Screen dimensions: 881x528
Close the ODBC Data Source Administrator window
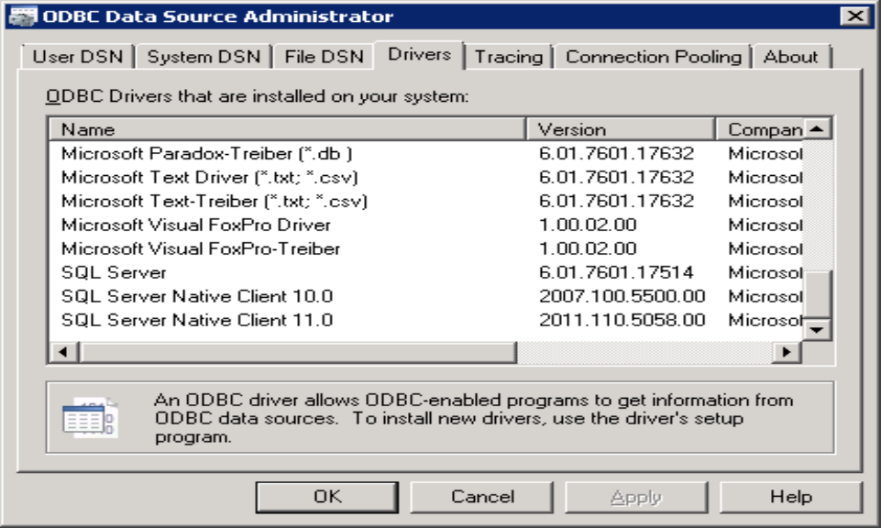pos(855,16)
